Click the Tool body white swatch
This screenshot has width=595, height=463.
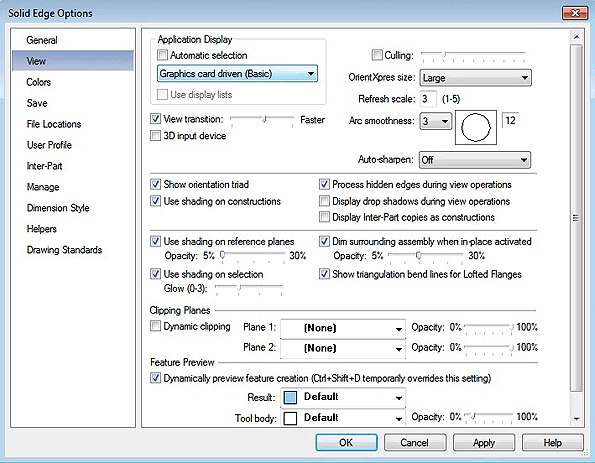(x=290, y=418)
